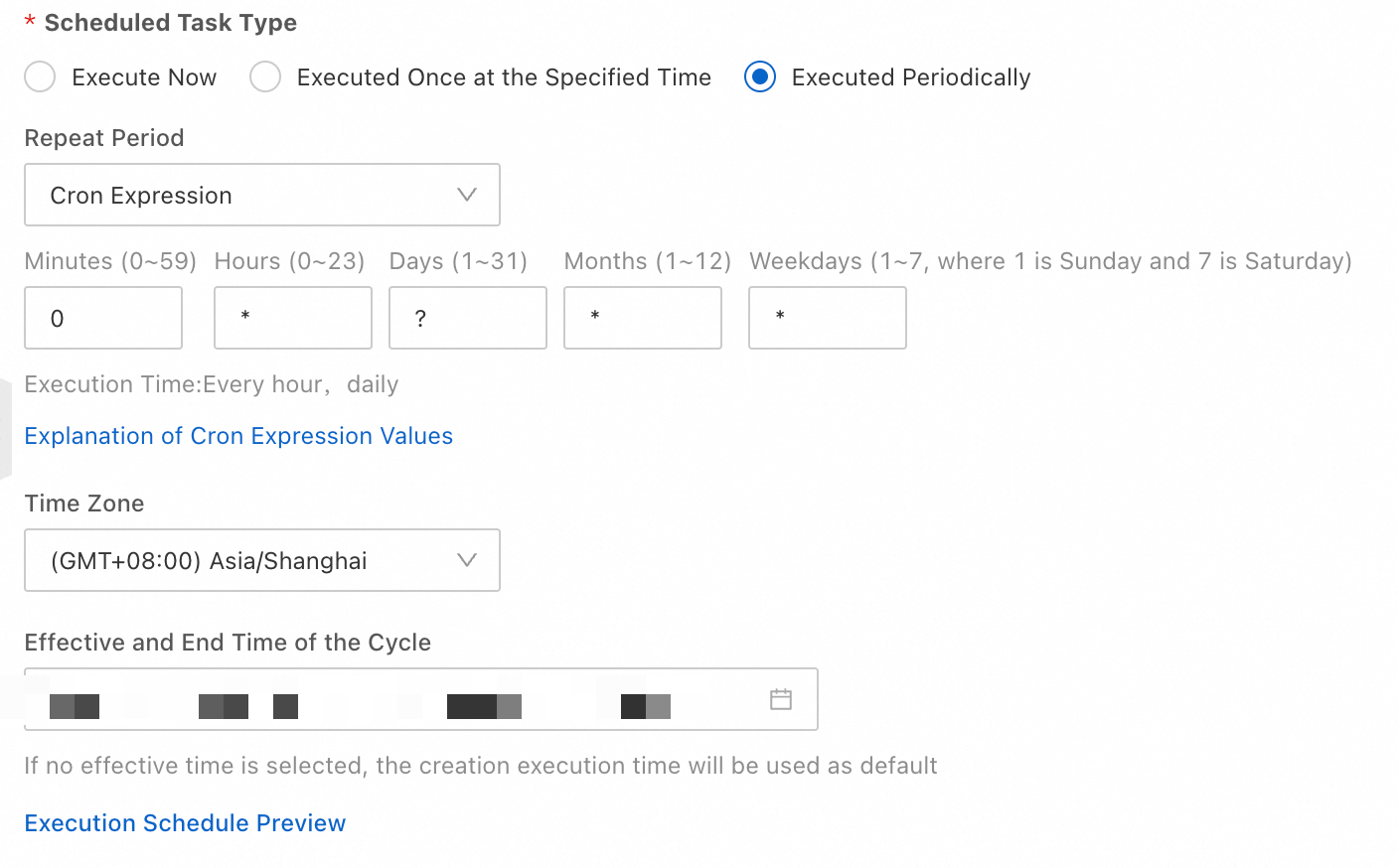Focus the Days cron field
The height and width of the screenshot is (868, 1397).
(468, 318)
